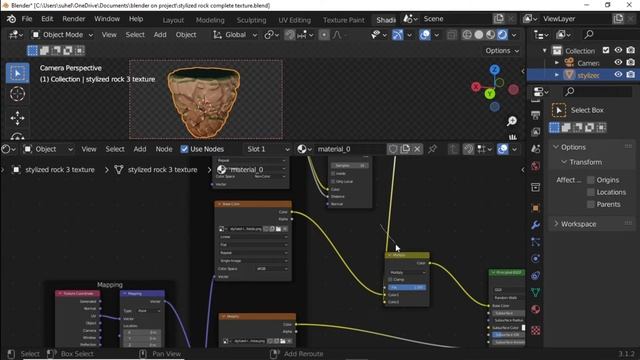Search the outliner with magnifier icon
Screen dimensions: 640x360
coord(589,35)
